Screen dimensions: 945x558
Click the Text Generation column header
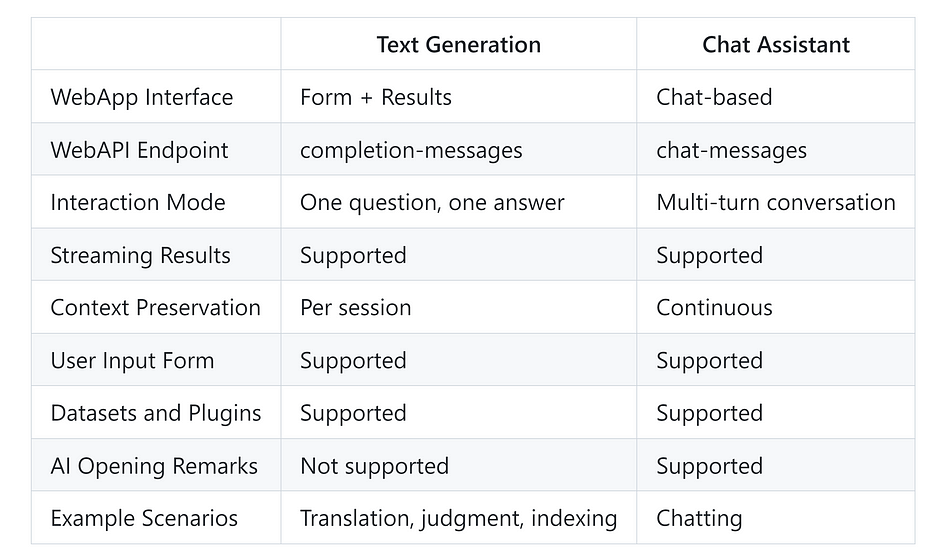click(459, 45)
